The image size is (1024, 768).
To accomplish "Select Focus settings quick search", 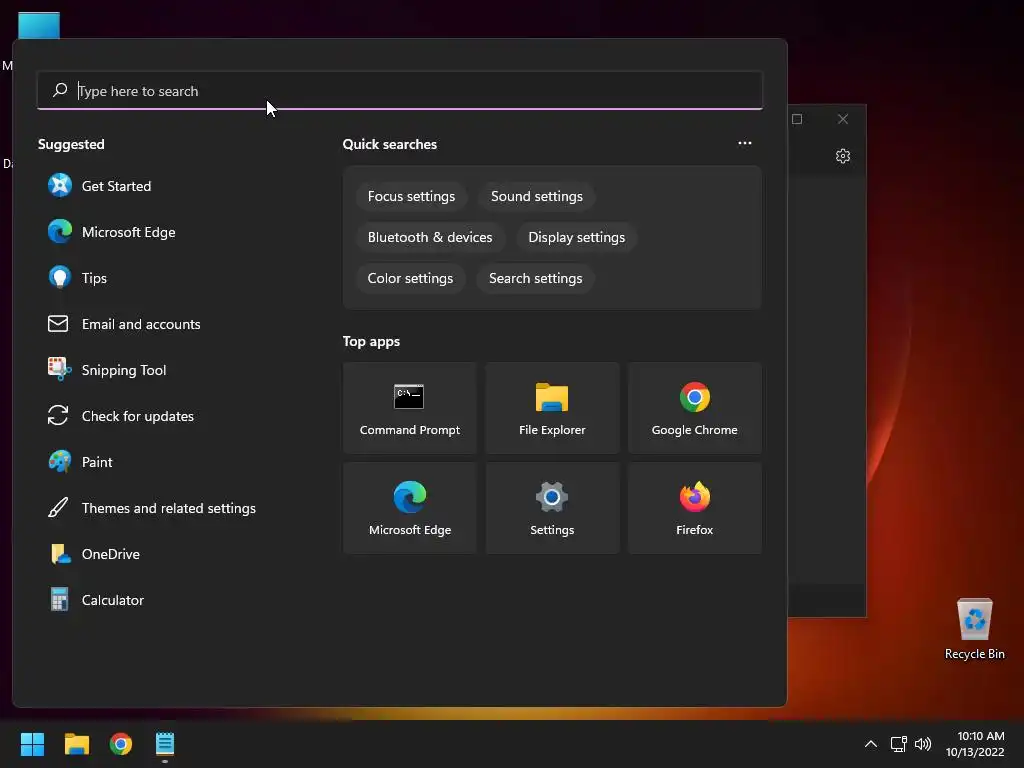I will pyautogui.click(x=411, y=197).
